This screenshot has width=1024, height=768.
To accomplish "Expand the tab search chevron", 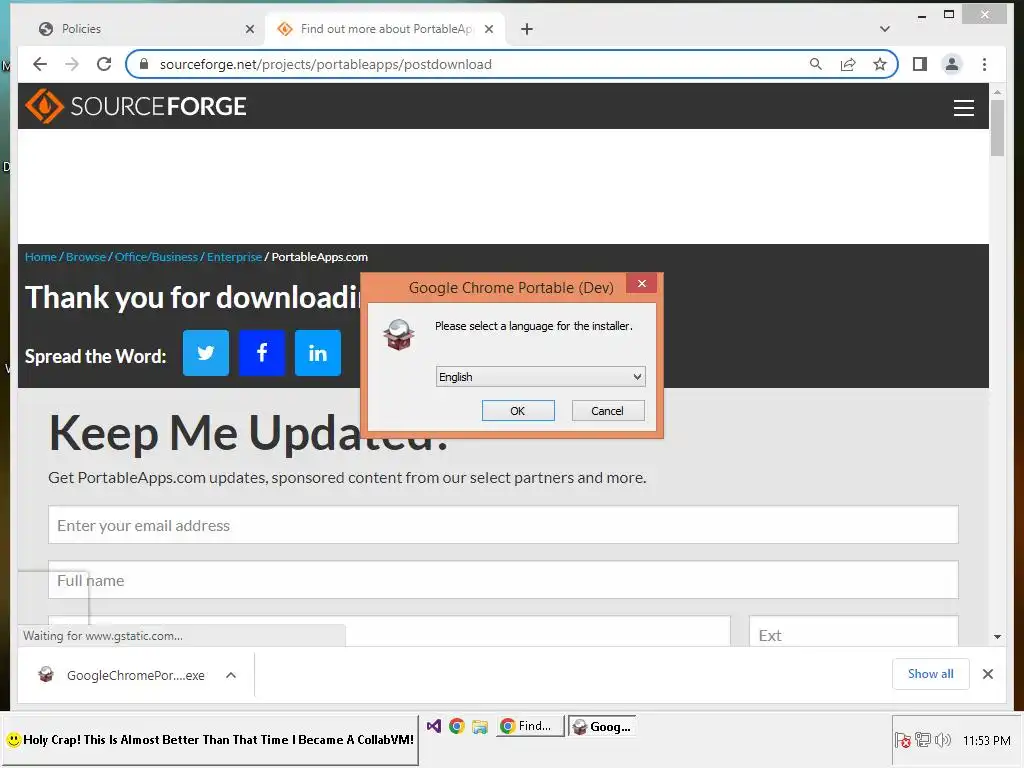I will coord(884,29).
